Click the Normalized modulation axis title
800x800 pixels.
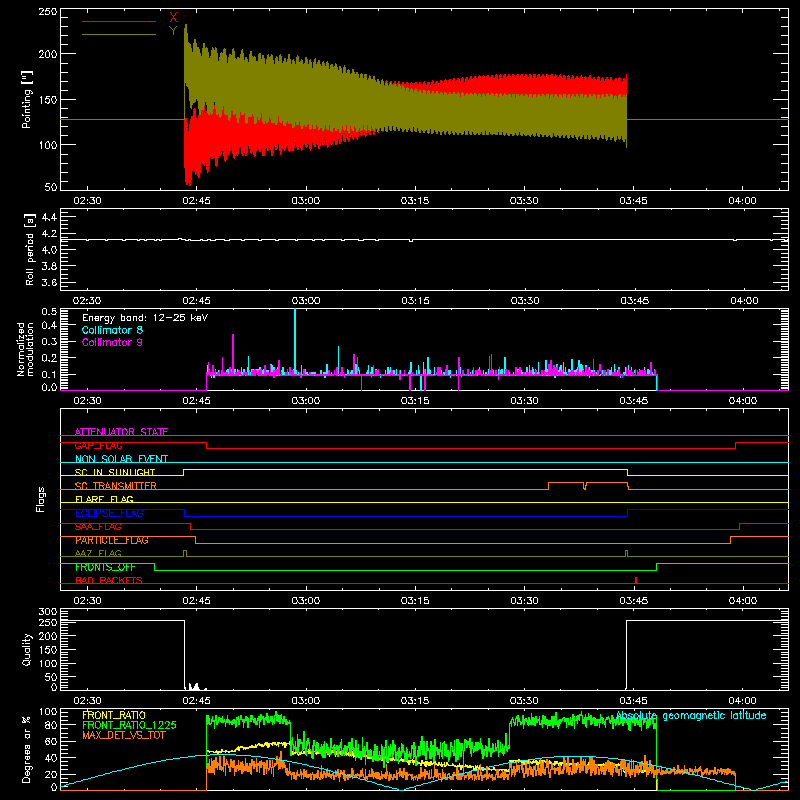26,349
